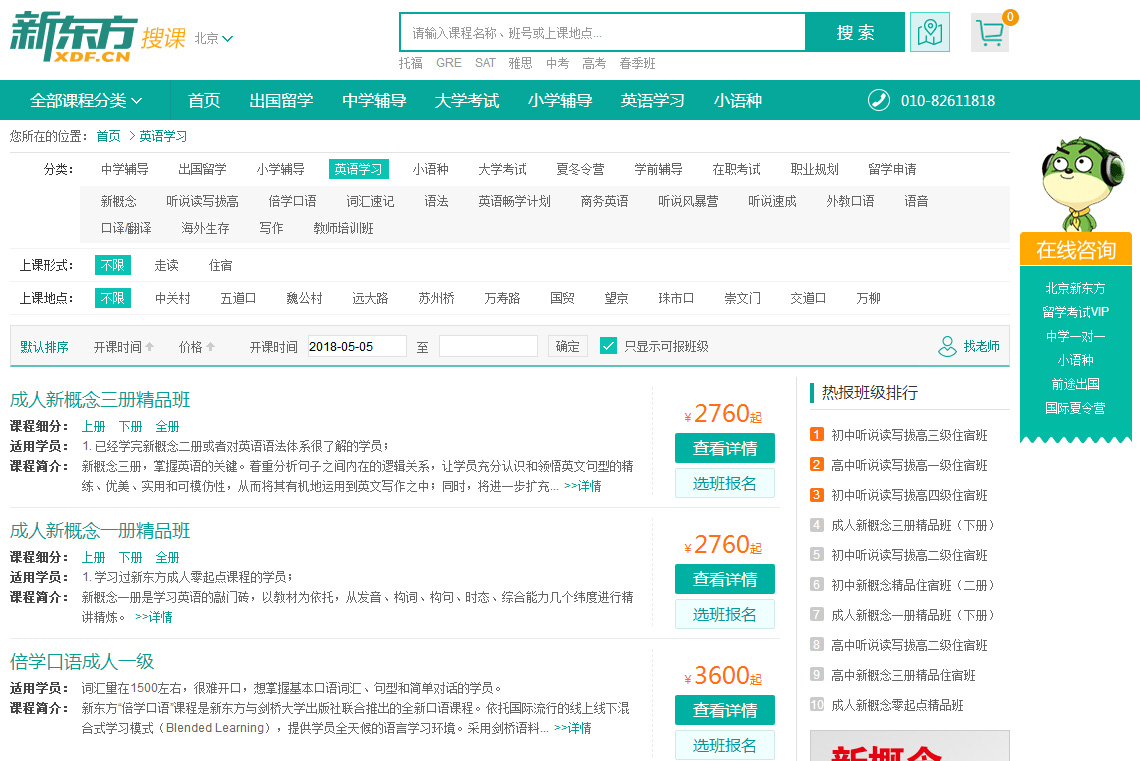
Task: Expand 全部课程分类 menu
Action: pyautogui.click(x=85, y=100)
